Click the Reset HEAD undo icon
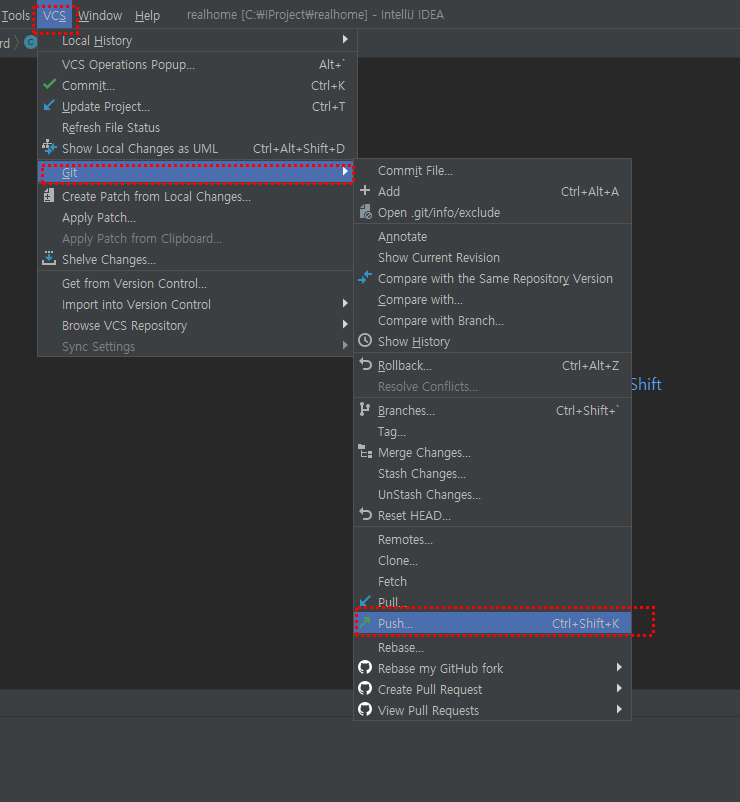Image resolution: width=740 pixels, height=802 pixels. [x=365, y=514]
